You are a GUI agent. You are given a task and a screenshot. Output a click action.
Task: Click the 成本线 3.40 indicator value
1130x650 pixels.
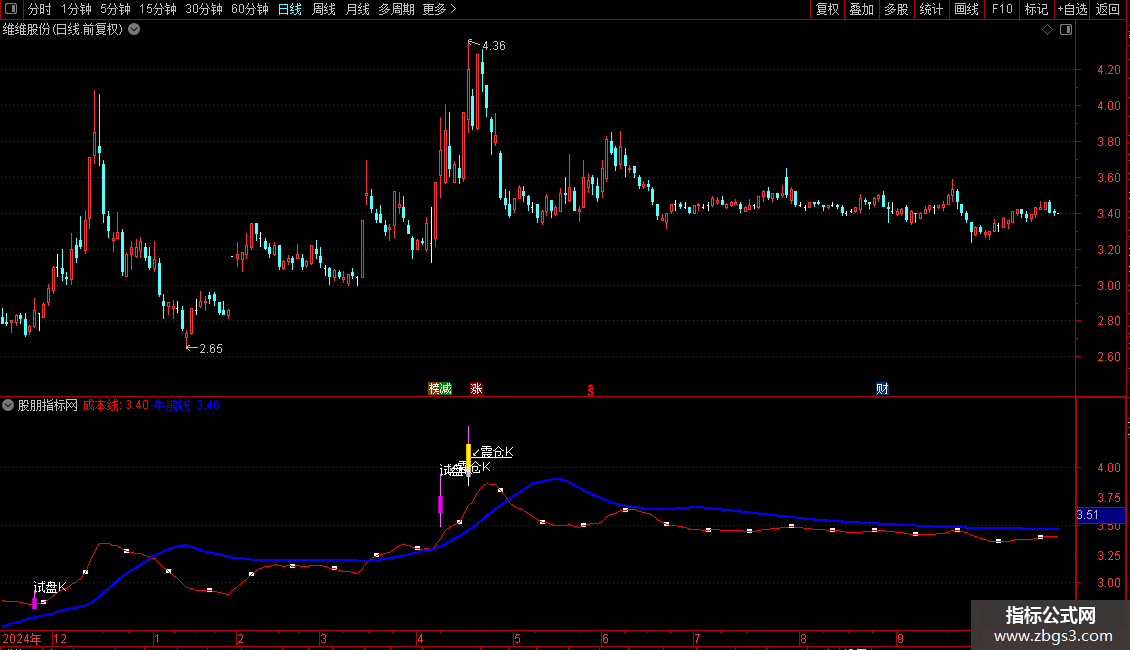tap(115, 405)
